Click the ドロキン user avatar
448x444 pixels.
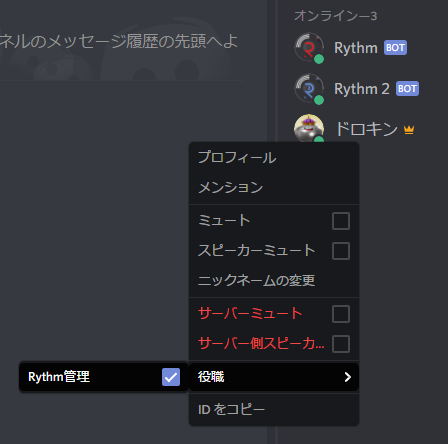click(309, 128)
